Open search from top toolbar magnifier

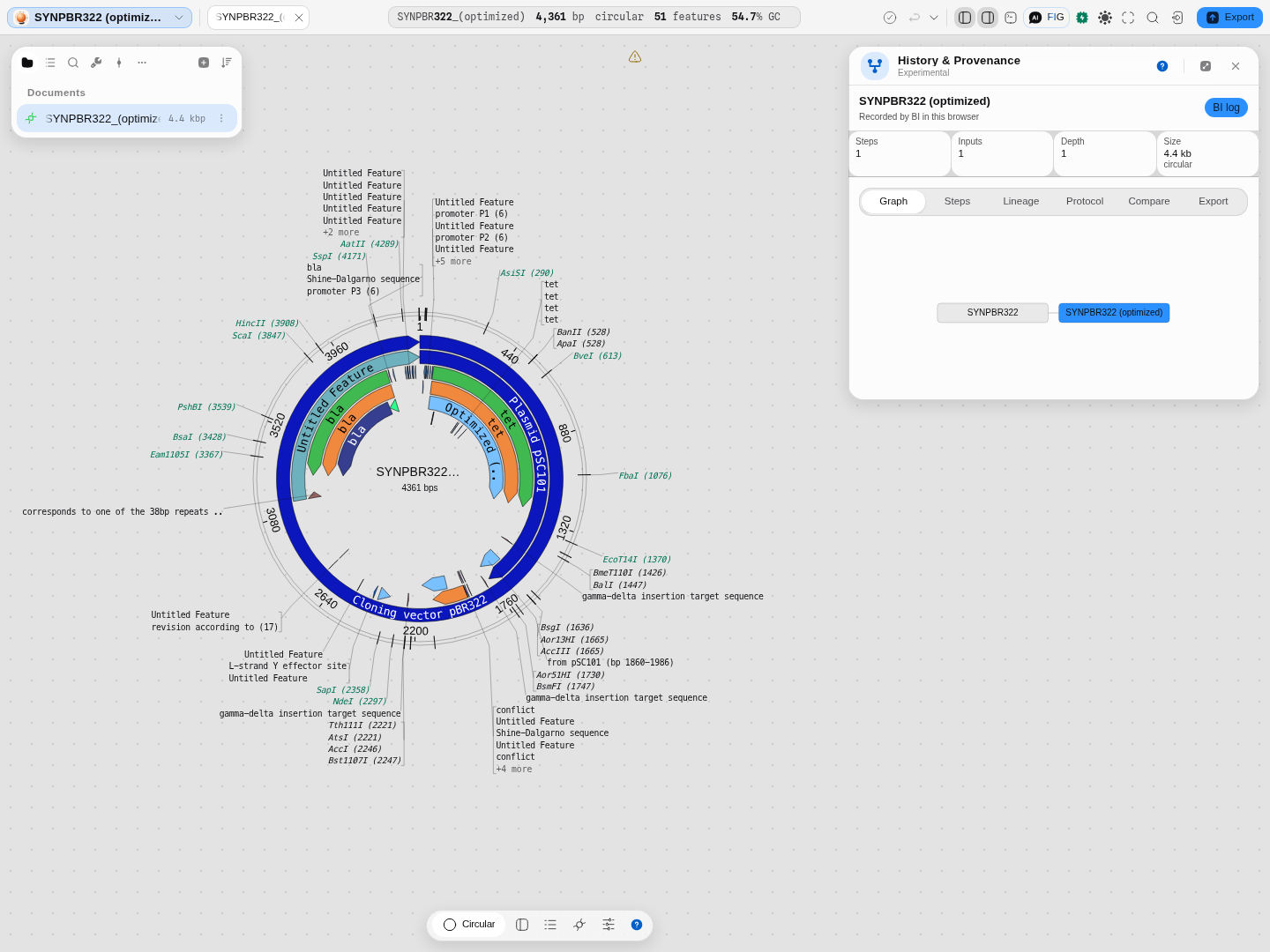coord(1153,18)
